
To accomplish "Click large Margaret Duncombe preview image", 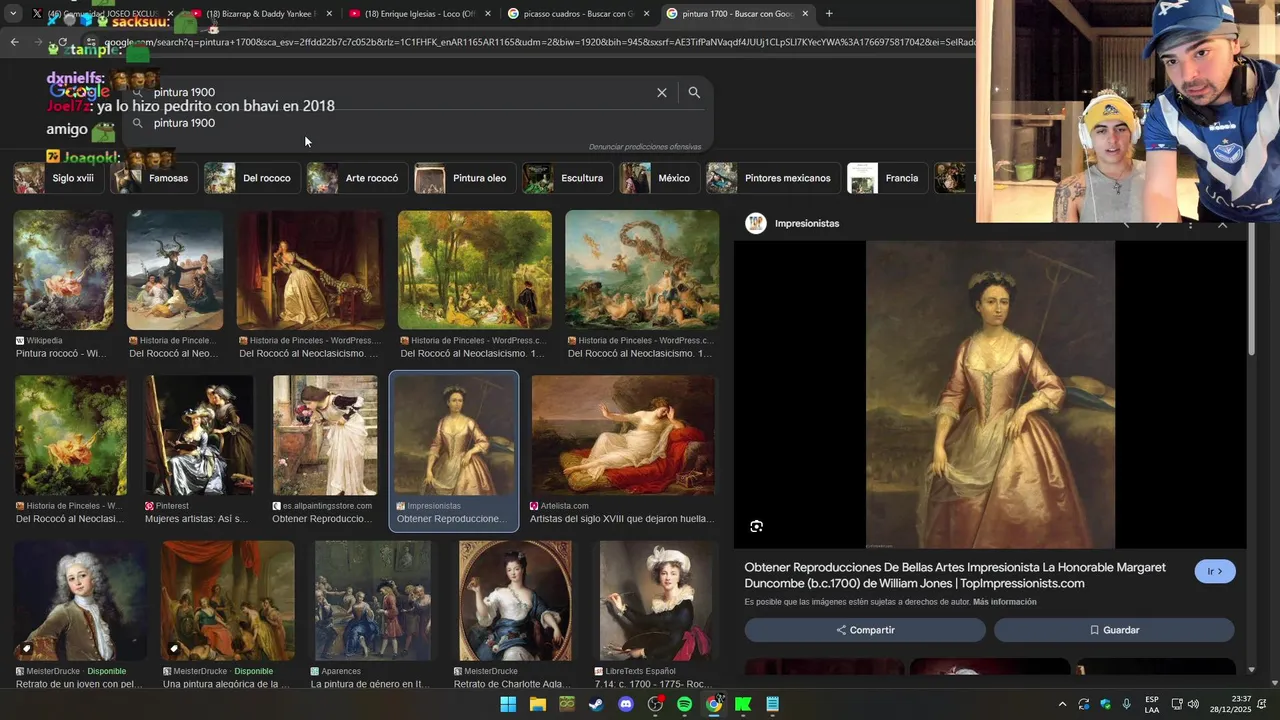I will point(990,394).
